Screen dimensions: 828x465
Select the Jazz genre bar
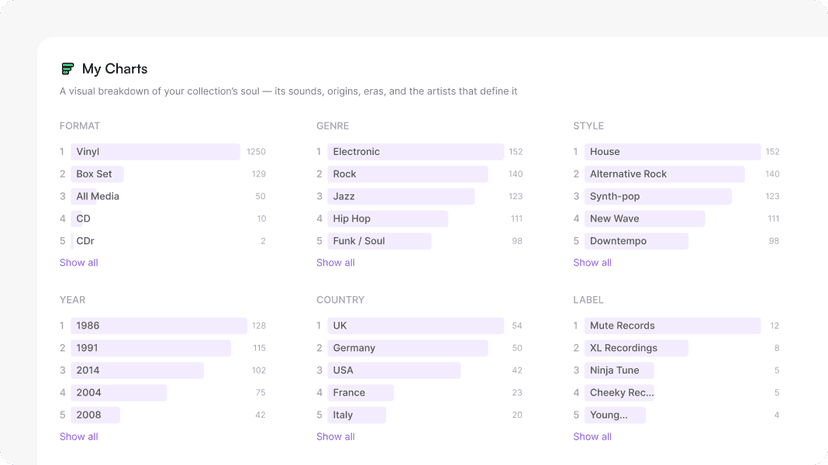pyautogui.click(x=401, y=196)
